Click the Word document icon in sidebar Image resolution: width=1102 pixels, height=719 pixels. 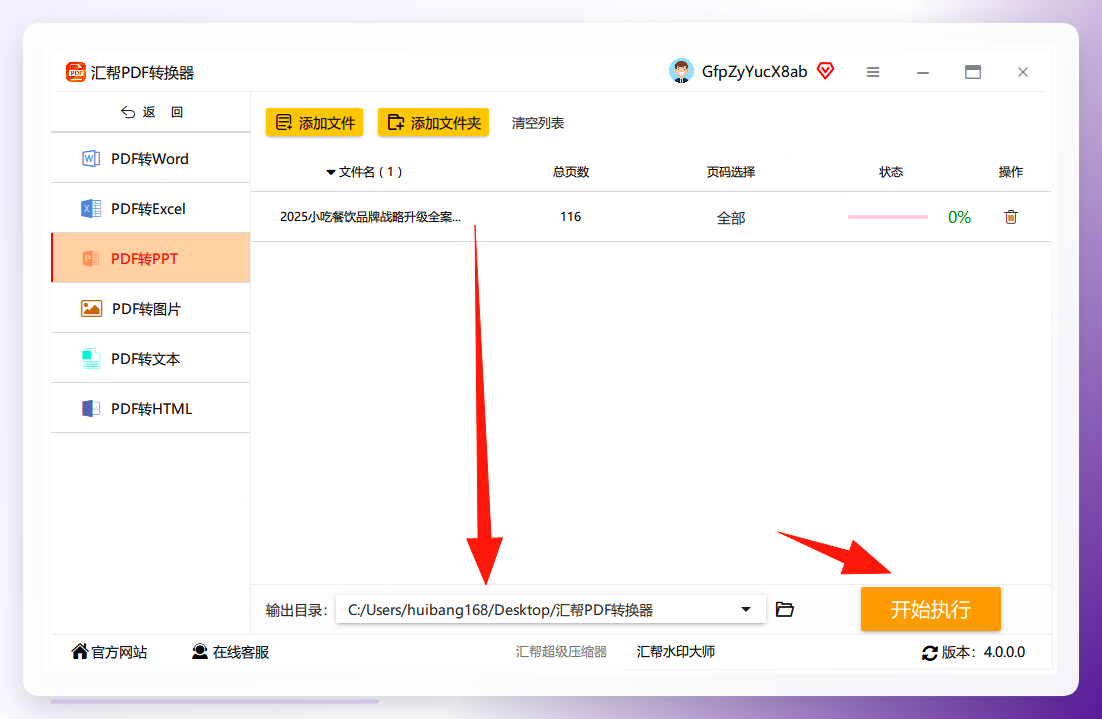[x=91, y=159]
